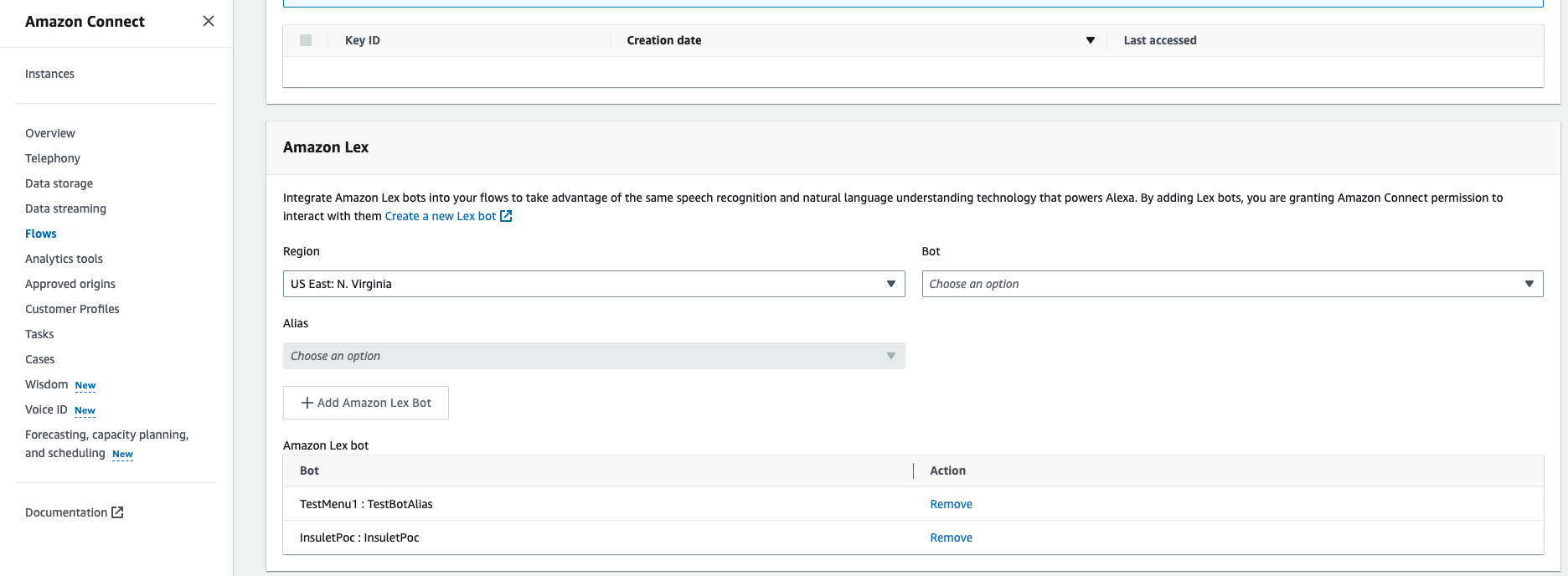Open Data streaming settings
This screenshot has width=1568, height=576.
tap(65, 208)
